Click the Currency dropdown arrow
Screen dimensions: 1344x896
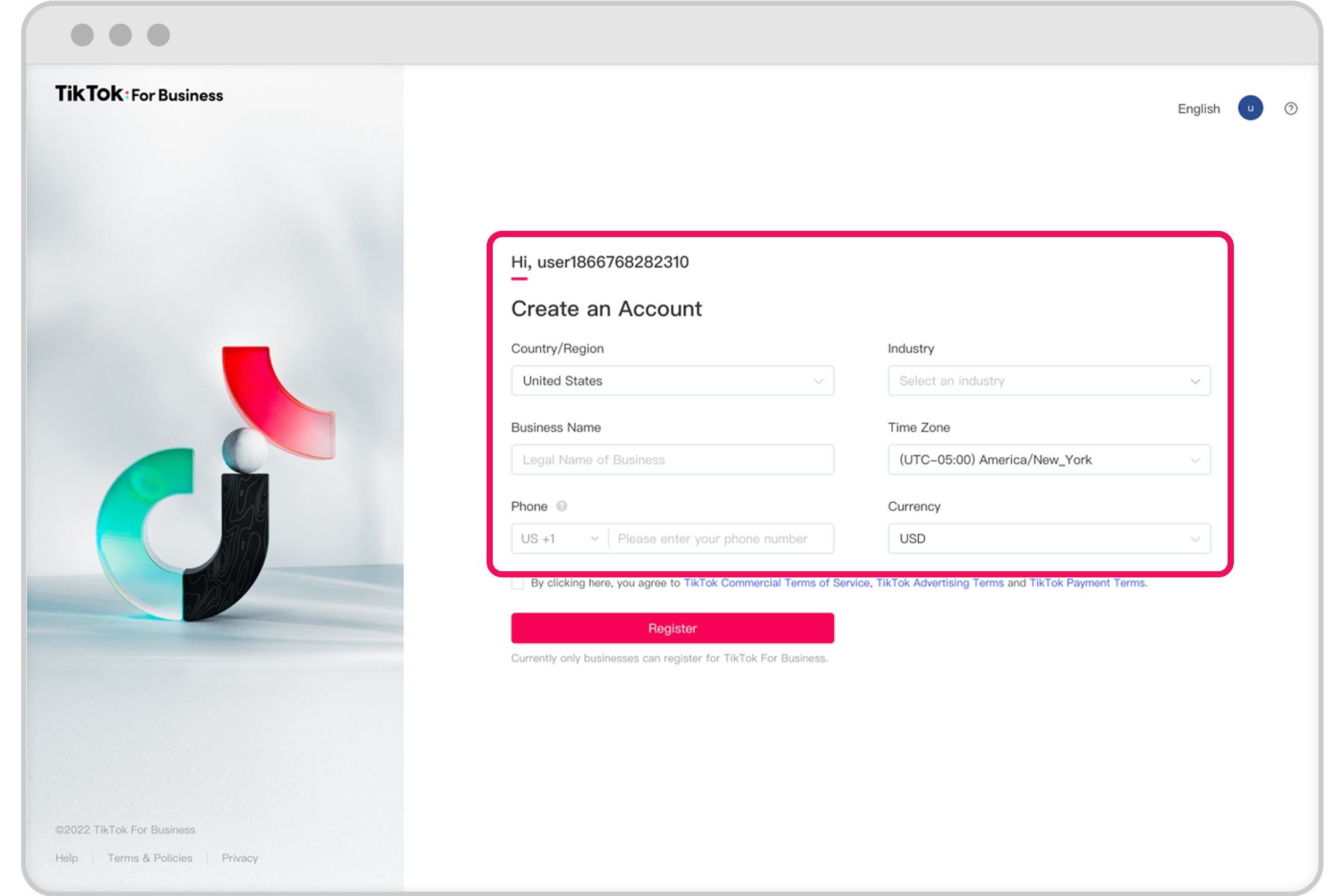click(1196, 539)
